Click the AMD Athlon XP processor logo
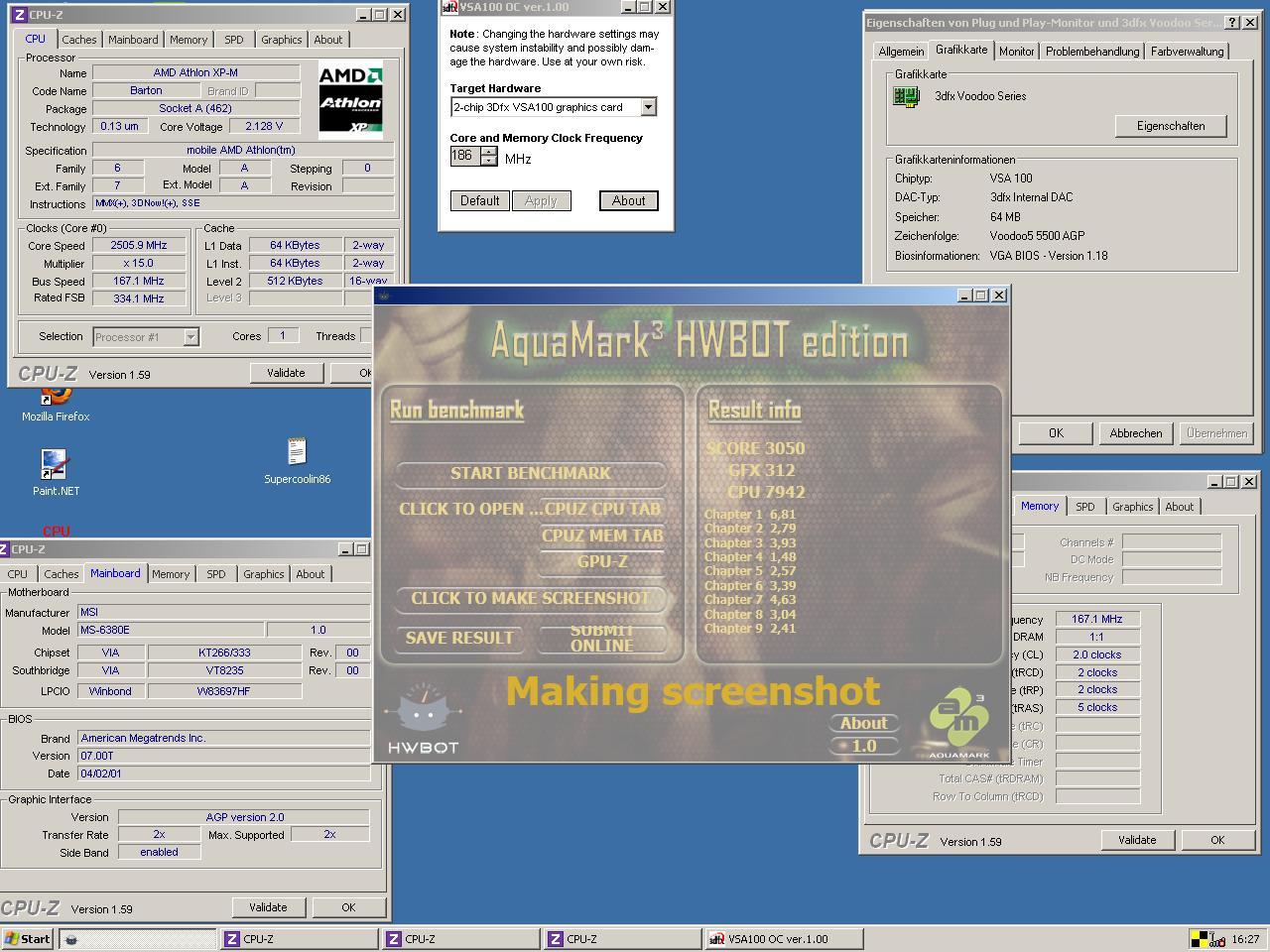Image resolution: width=1270 pixels, height=952 pixels. click(350, 99)
